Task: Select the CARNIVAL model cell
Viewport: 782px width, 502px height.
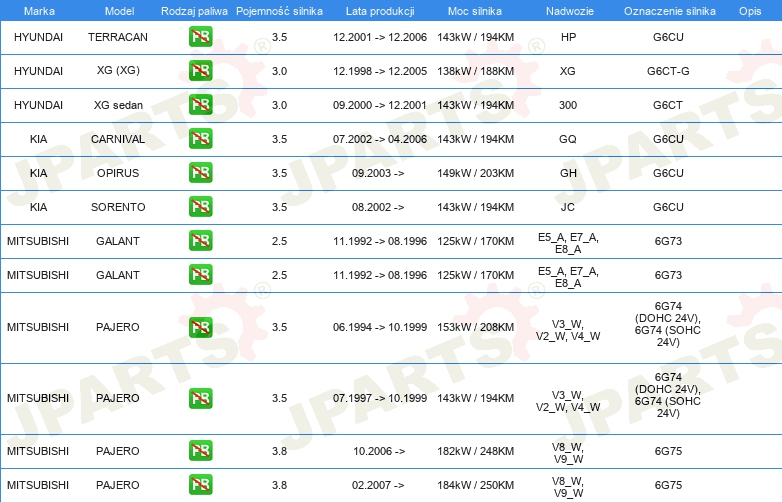Action: (x=118, y=139)
